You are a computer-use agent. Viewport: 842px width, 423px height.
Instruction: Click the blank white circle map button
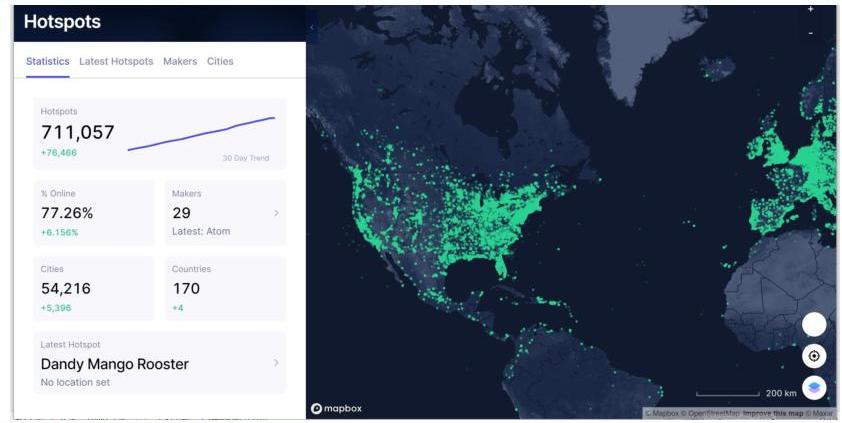click(814, 324)
